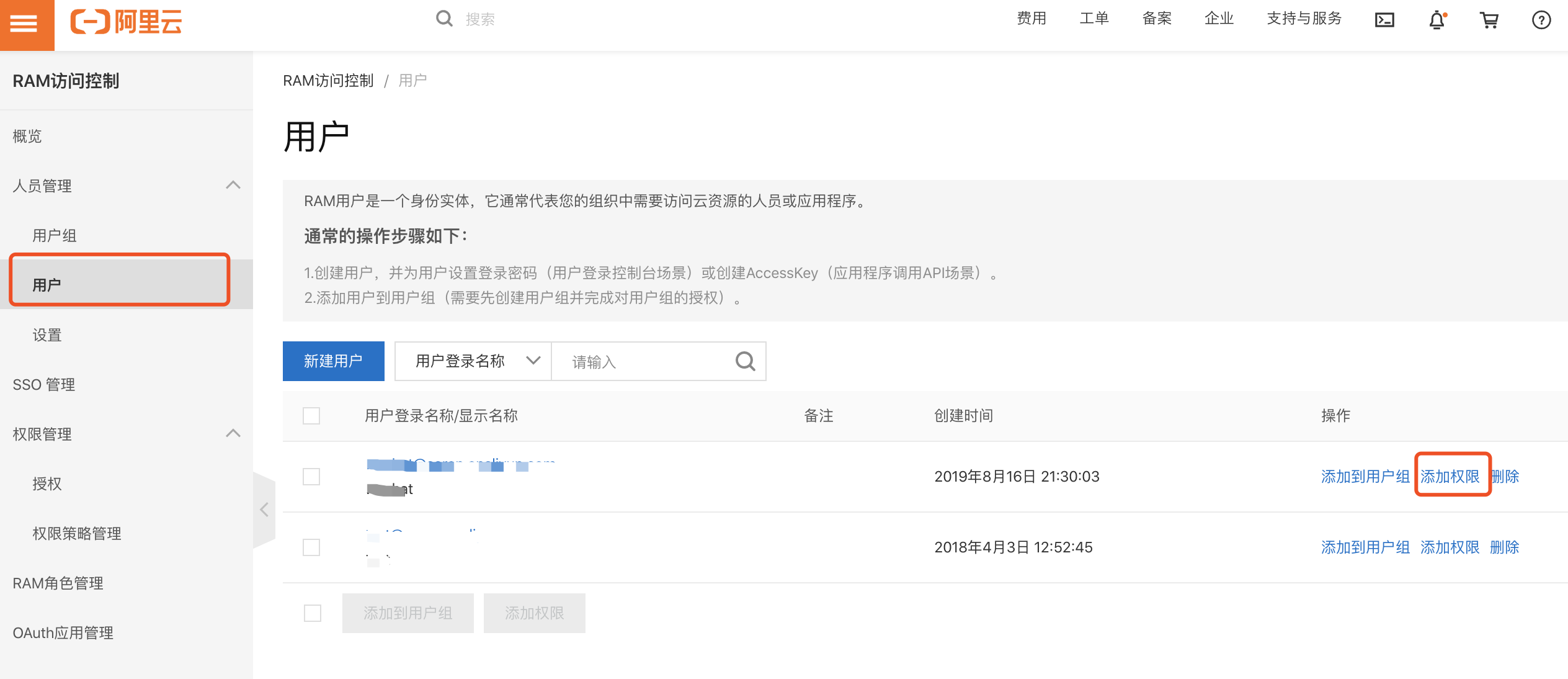Click 删除 for the 2019 user
Image resolution: width=1568 pixels, height=679 pixels.
coord(1504,476)
